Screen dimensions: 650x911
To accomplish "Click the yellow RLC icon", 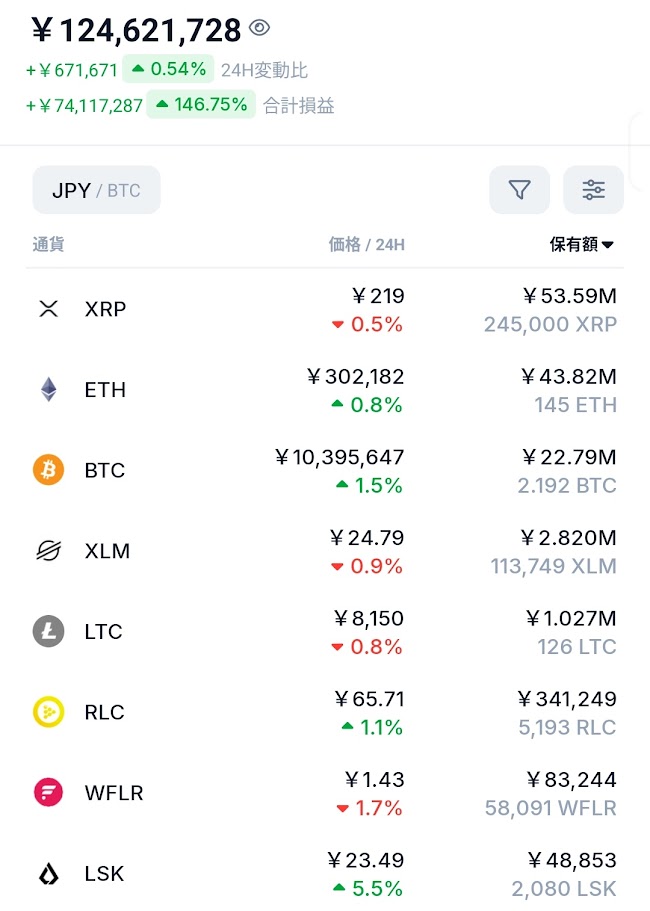I will 48,712.
